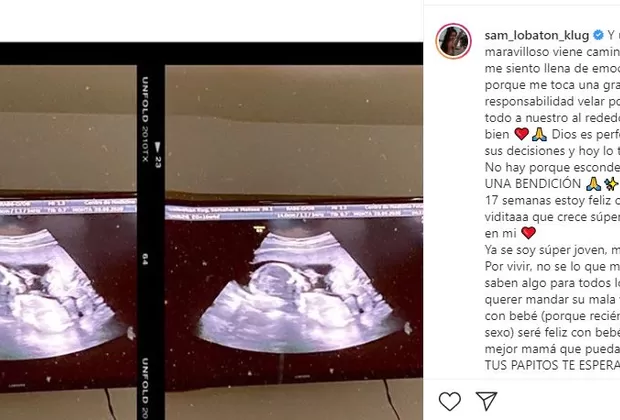
Task: Click the praying hands emoji after "BENDICIÓN"
Action: [x=594, y=184]
